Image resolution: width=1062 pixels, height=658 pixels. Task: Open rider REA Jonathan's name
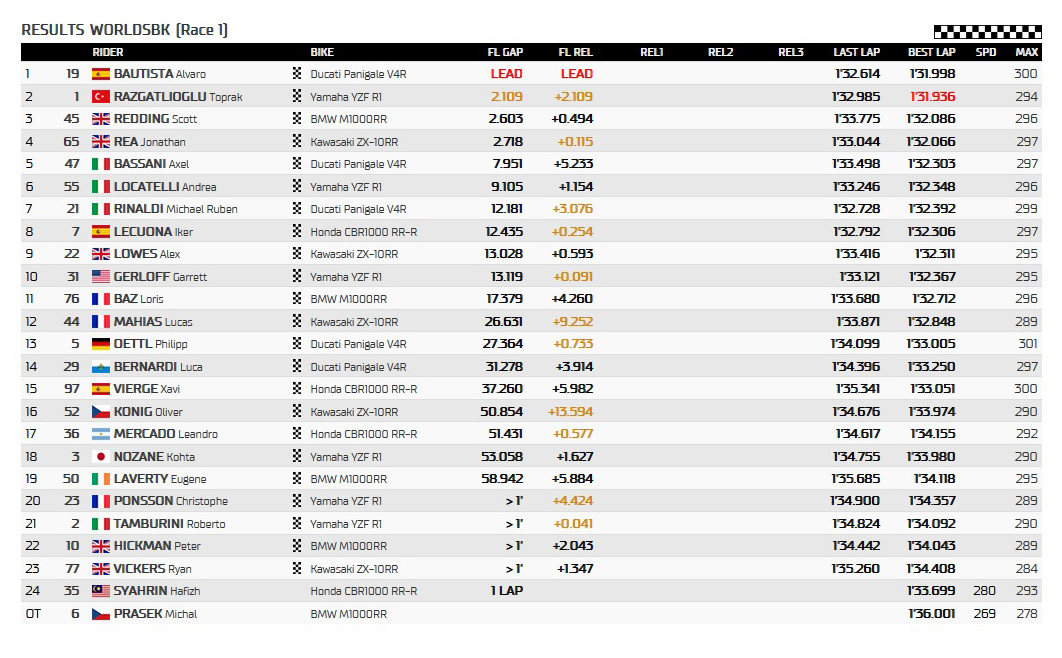pyautogui.click(x=149, y=142)
